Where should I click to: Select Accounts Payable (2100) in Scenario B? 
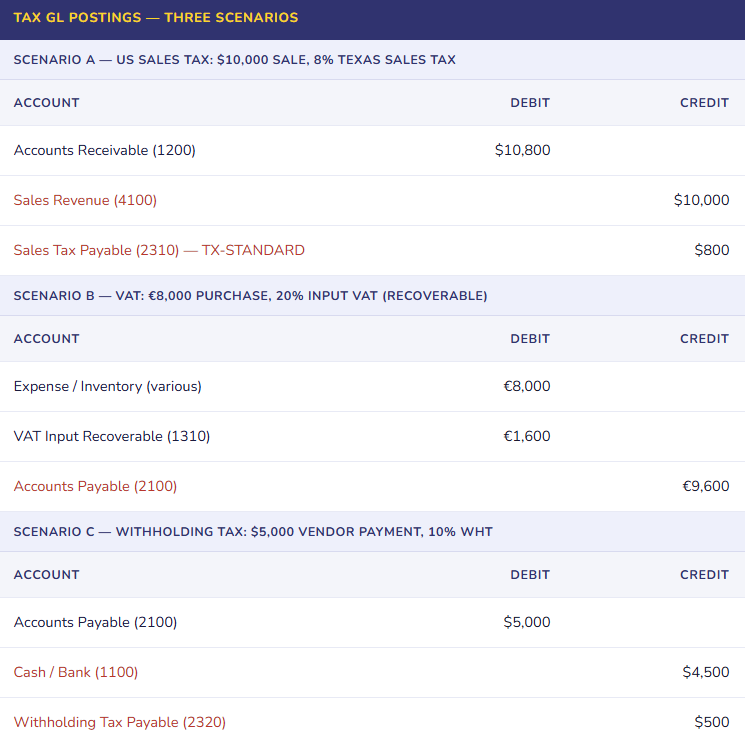point(95,486)
